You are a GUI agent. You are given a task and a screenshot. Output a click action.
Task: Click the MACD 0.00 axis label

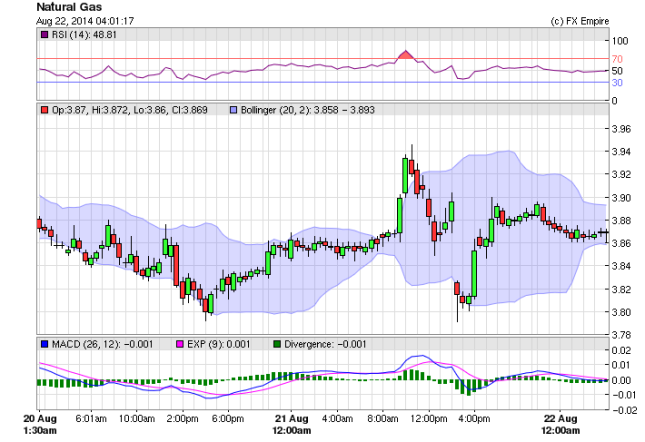621,380
